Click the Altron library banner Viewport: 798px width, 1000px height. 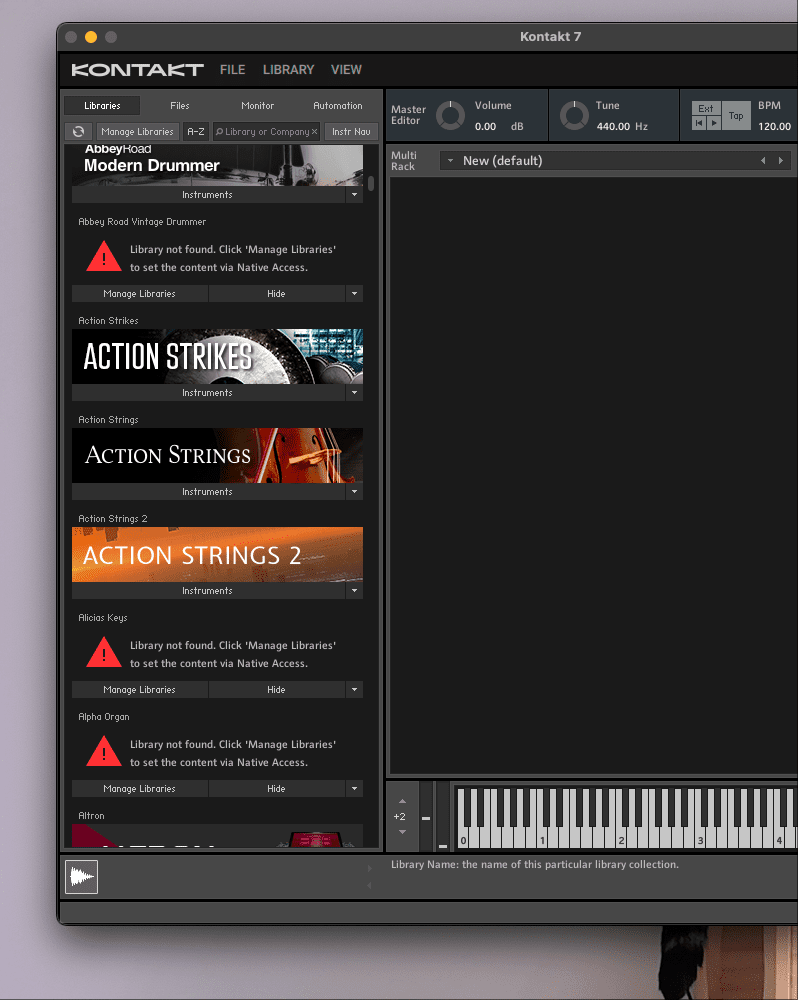[x=218, y=835]
